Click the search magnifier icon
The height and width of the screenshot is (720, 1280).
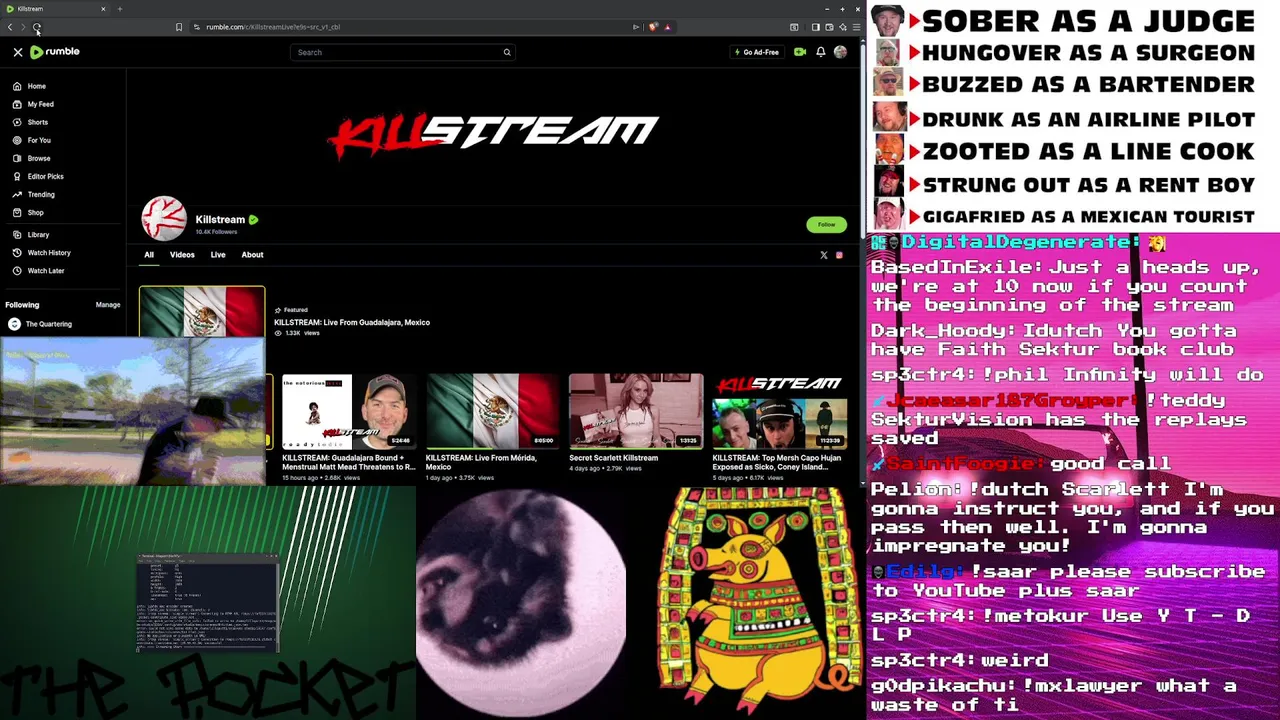pyautogui.click(x=507, y=52)
